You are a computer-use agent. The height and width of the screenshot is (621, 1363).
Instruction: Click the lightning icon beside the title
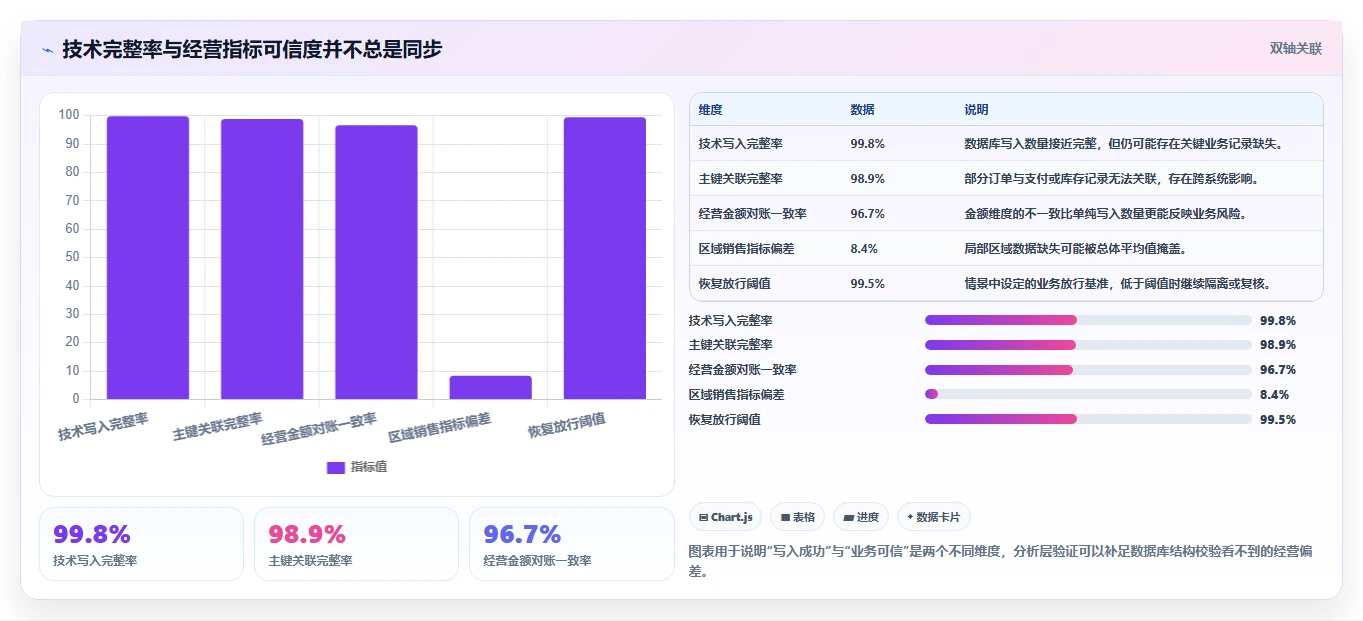coord(47,49)
